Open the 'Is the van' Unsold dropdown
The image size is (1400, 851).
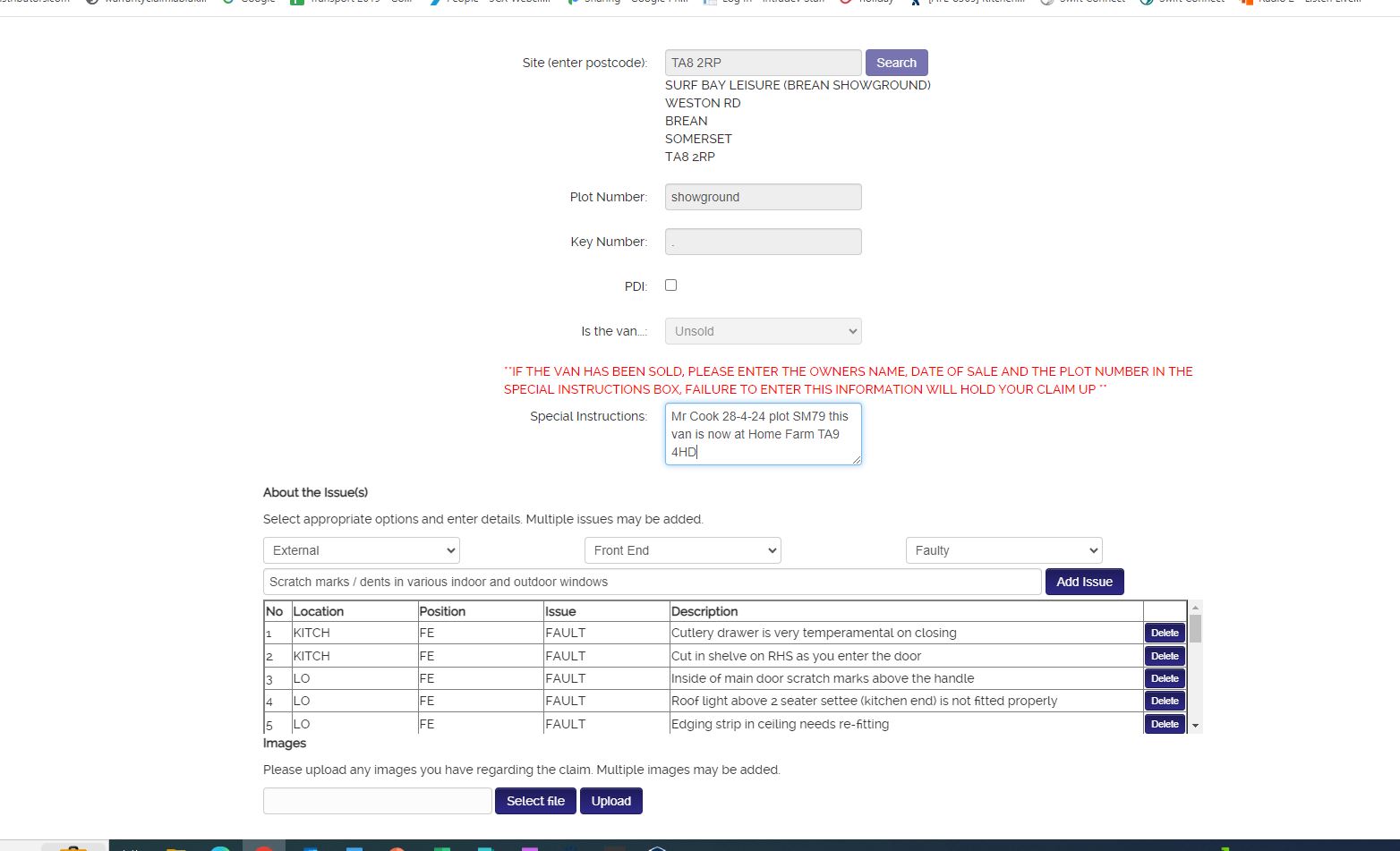[x=763, y=331]
